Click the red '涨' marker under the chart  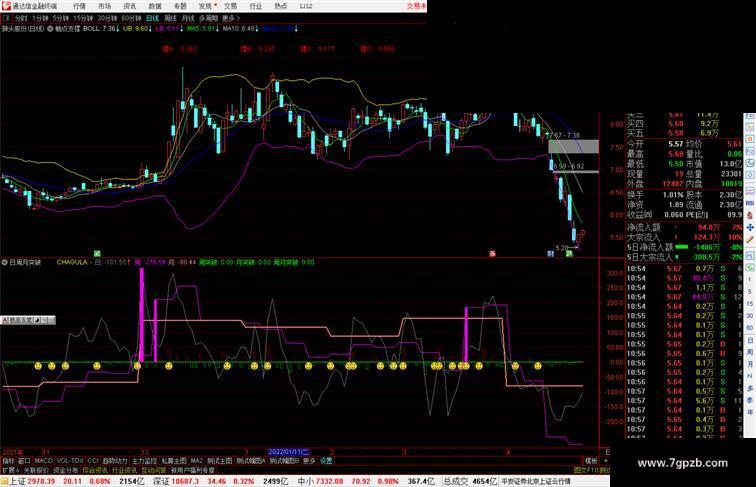tap(492, 253)
